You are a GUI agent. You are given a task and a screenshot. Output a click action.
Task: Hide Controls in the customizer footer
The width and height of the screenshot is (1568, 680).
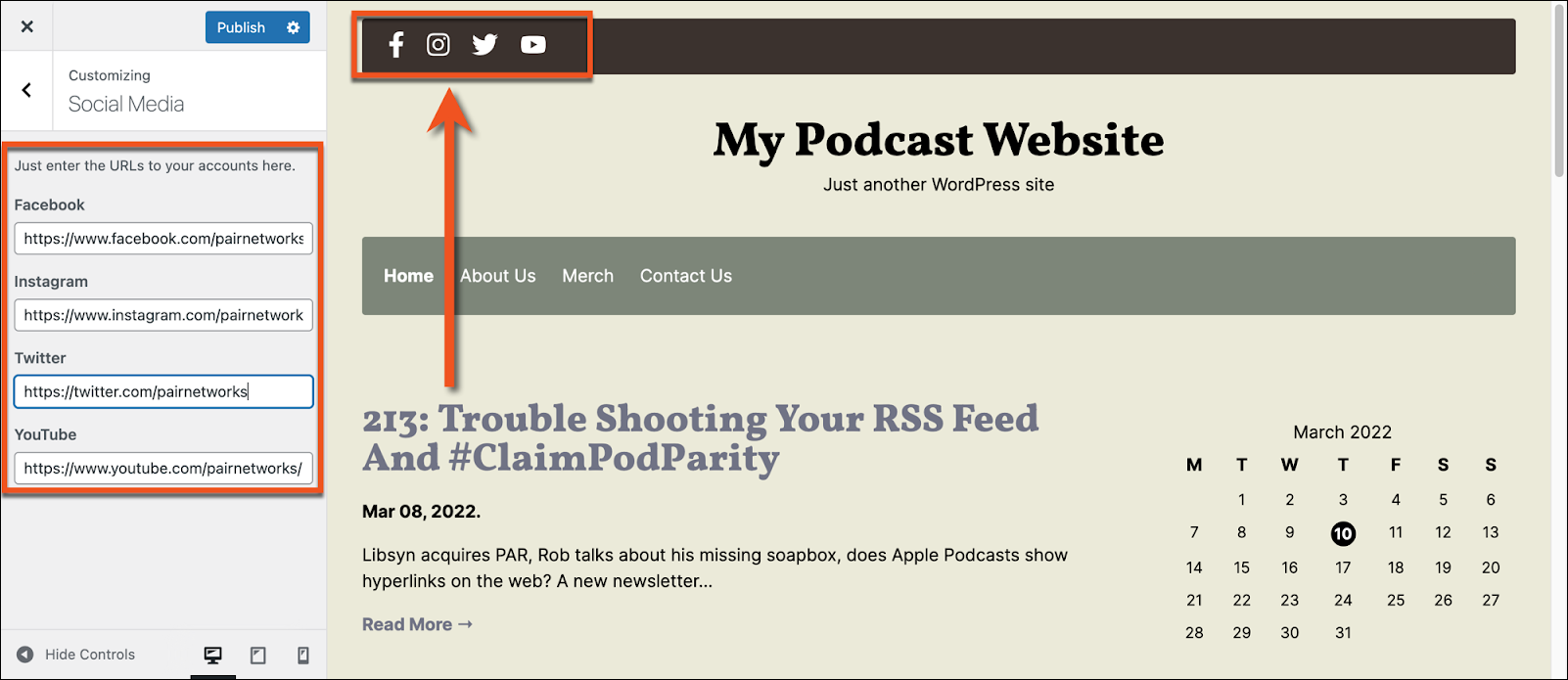pyautogui.click(x=76, y=655)
